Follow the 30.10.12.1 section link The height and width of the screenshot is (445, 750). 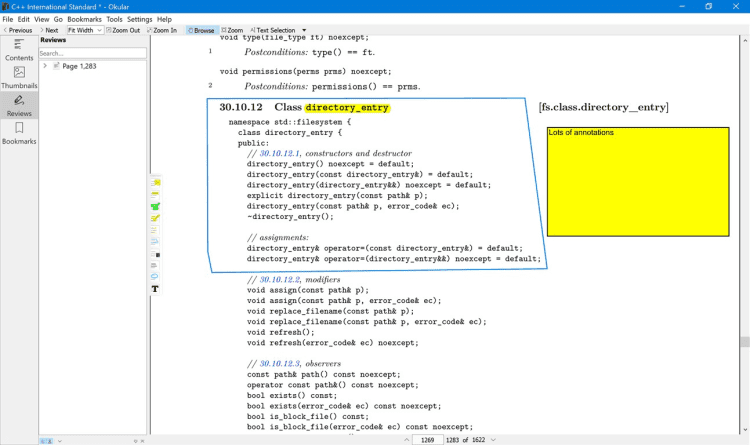pyautogui.click(x=279, y=153)
